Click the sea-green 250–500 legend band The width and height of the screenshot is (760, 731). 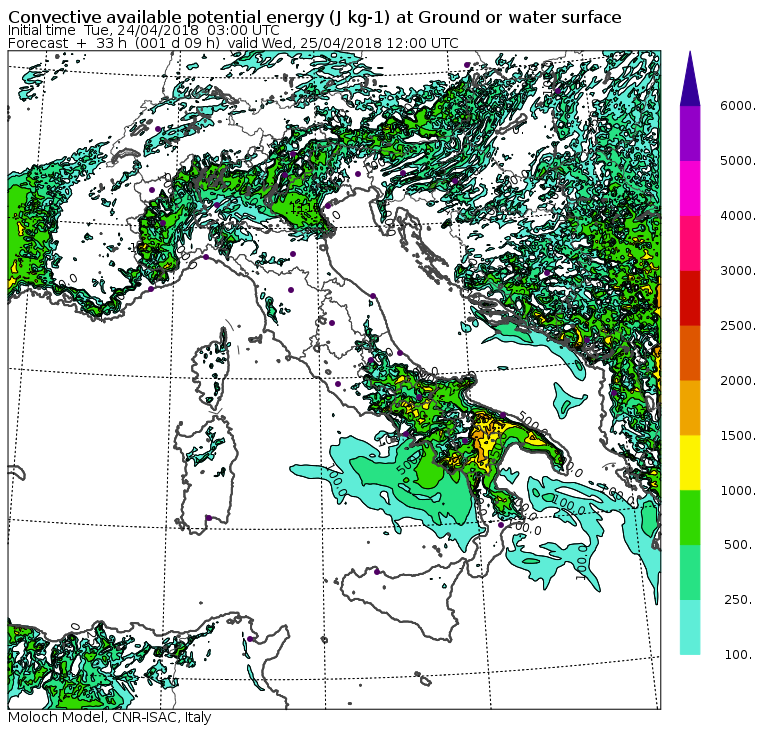pyautogui.click(x=690, y=572)
